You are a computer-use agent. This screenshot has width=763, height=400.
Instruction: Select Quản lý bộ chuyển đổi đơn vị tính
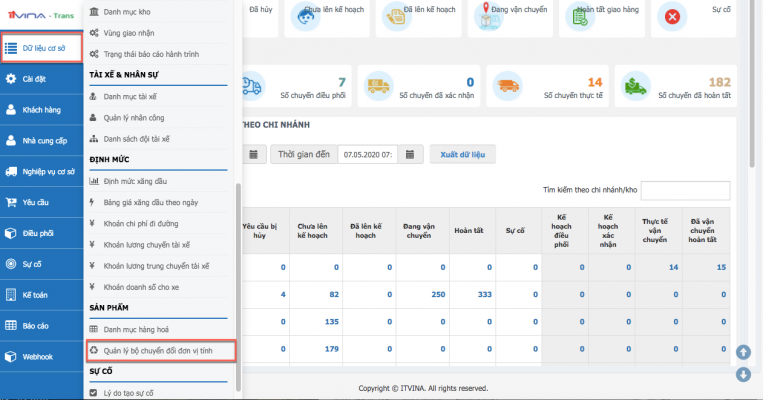coord(161,351)
